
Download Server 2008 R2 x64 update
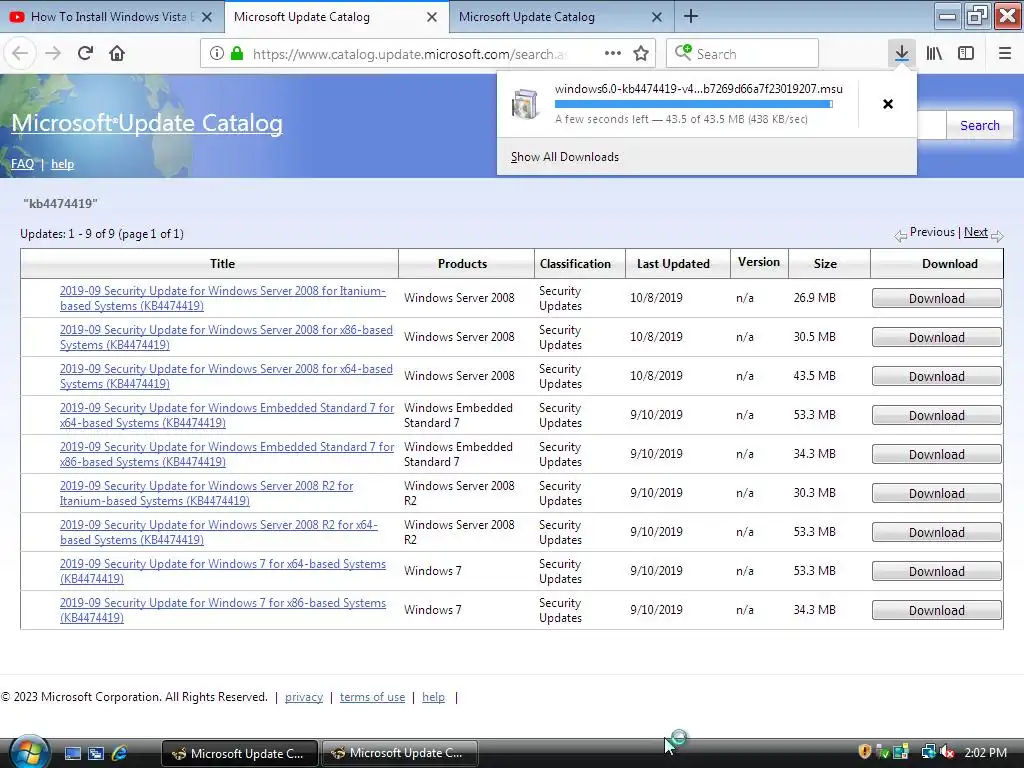pos(936,532)
